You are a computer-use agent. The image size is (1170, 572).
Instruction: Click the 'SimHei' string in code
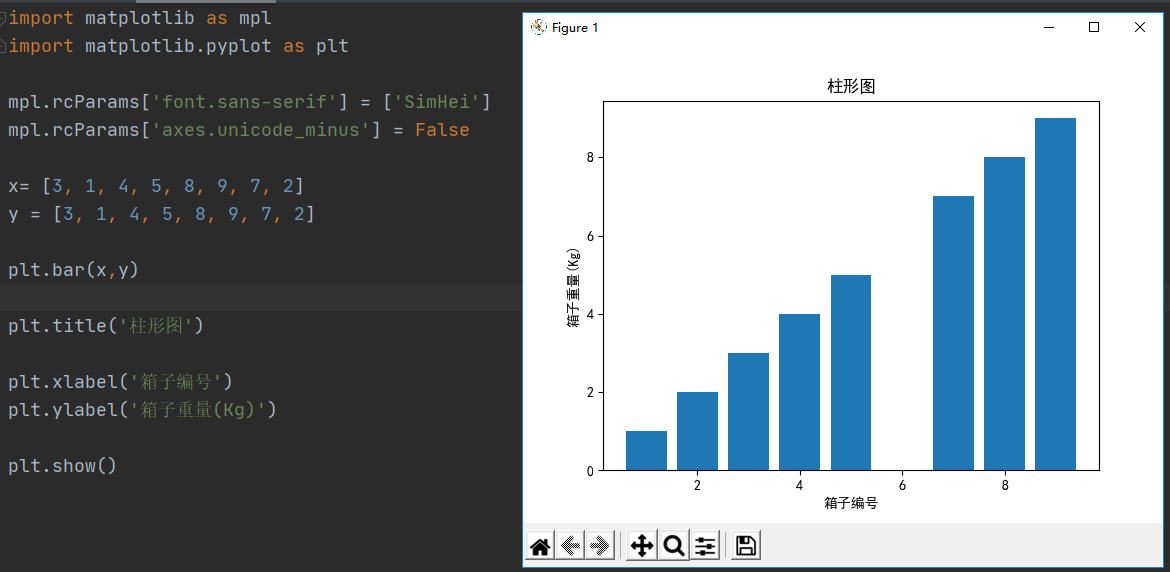pyautogui.click(x=437, y=101)
